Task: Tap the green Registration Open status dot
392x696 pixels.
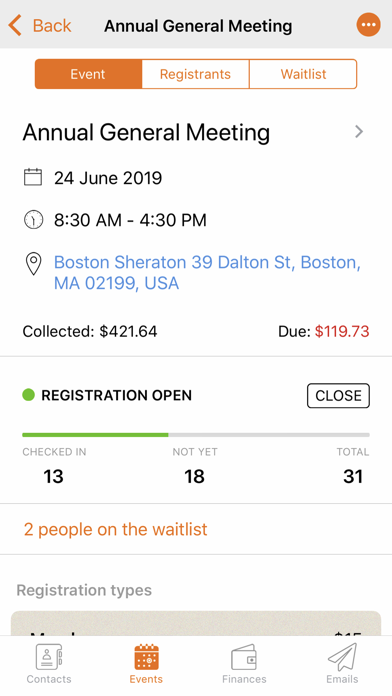Action: pyautogui.click(x=28, y=395)
